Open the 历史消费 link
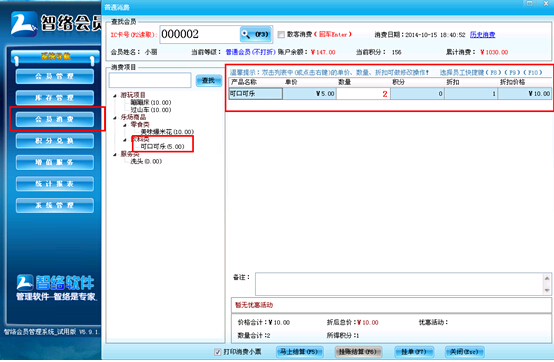The height and width of the screenshot is (362, 554). 482,35
